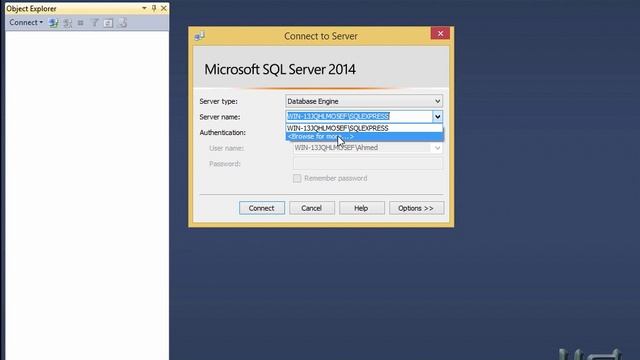Image resolution: width=640 pixels, height=360 pixels.
Task: Click the last icon in Object Explorer toolbar
Action: tap(122, 23)
